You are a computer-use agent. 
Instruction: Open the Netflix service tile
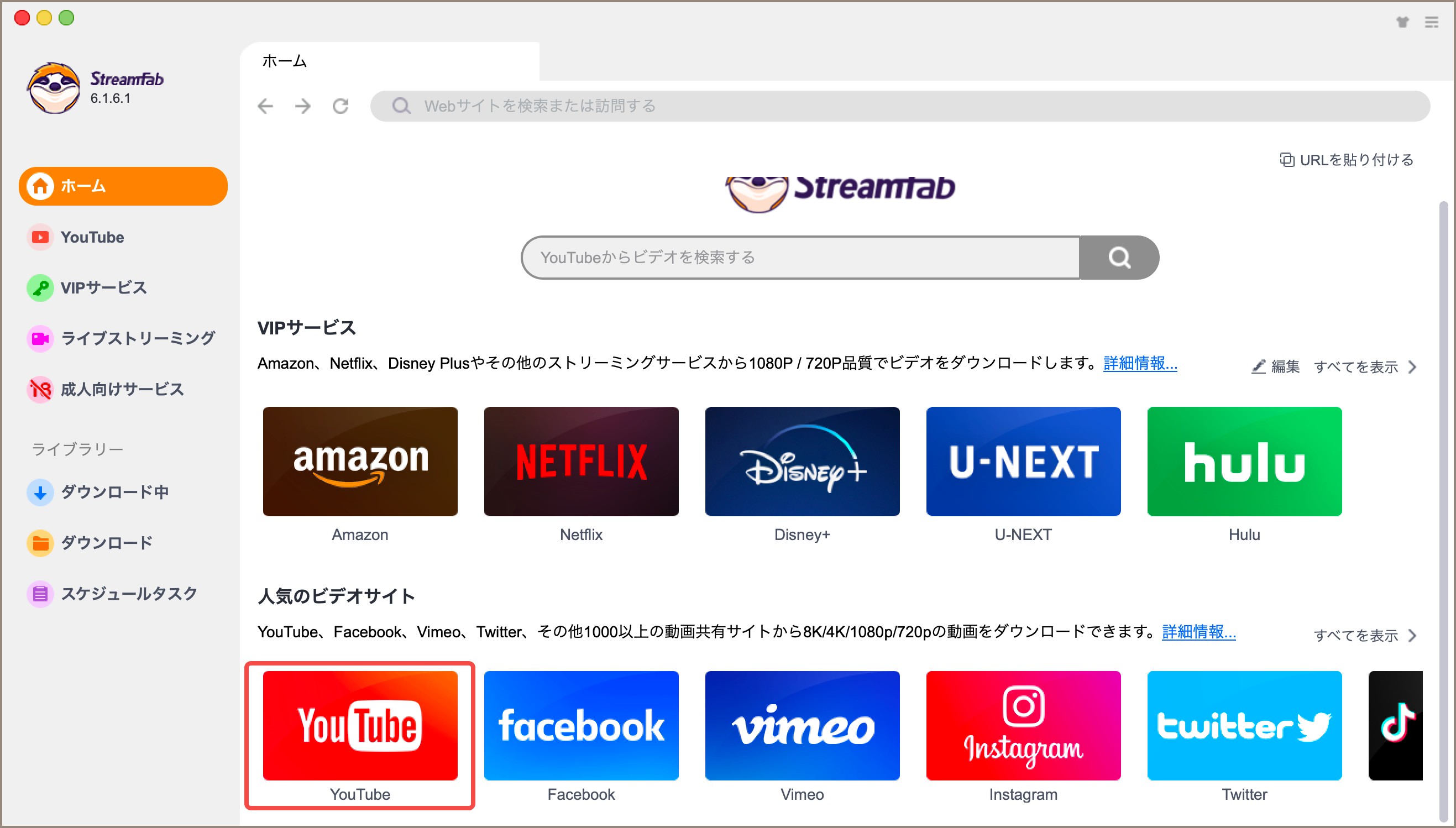(x=581, y=461)
